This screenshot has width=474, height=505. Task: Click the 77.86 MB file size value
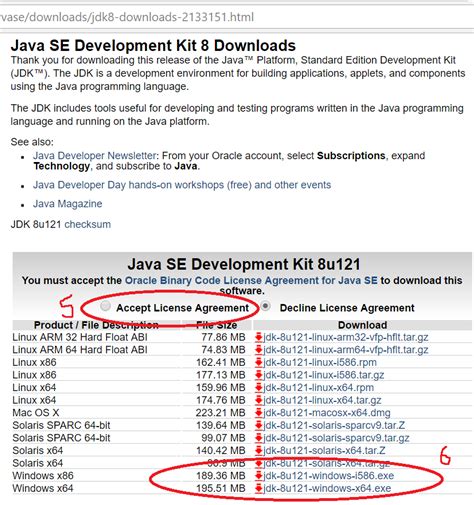pos(223,337)
